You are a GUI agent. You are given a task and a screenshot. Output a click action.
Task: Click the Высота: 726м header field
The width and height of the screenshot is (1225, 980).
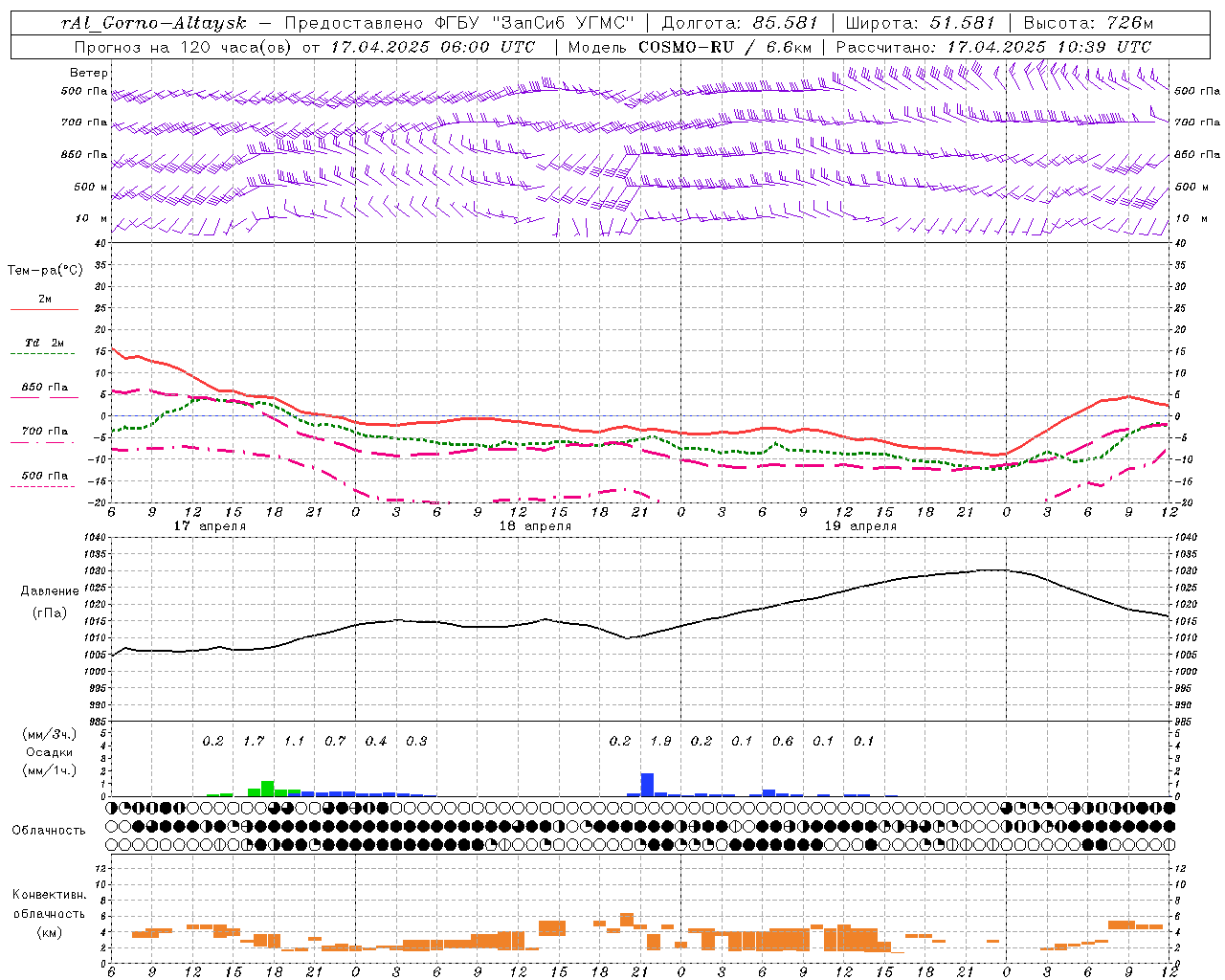point(1088,23)
